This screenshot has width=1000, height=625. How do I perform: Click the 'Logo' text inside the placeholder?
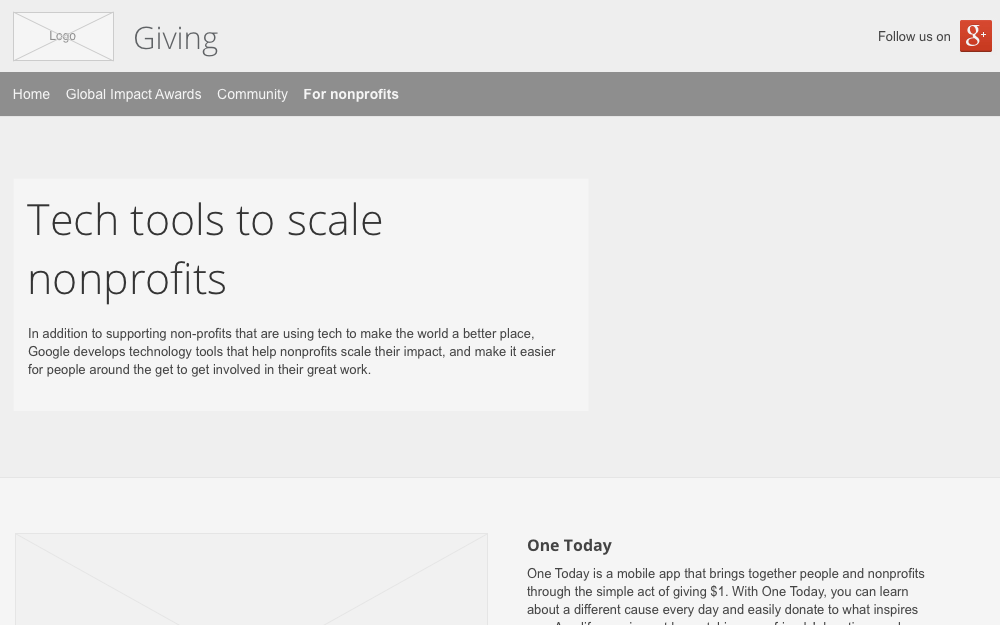62,36
